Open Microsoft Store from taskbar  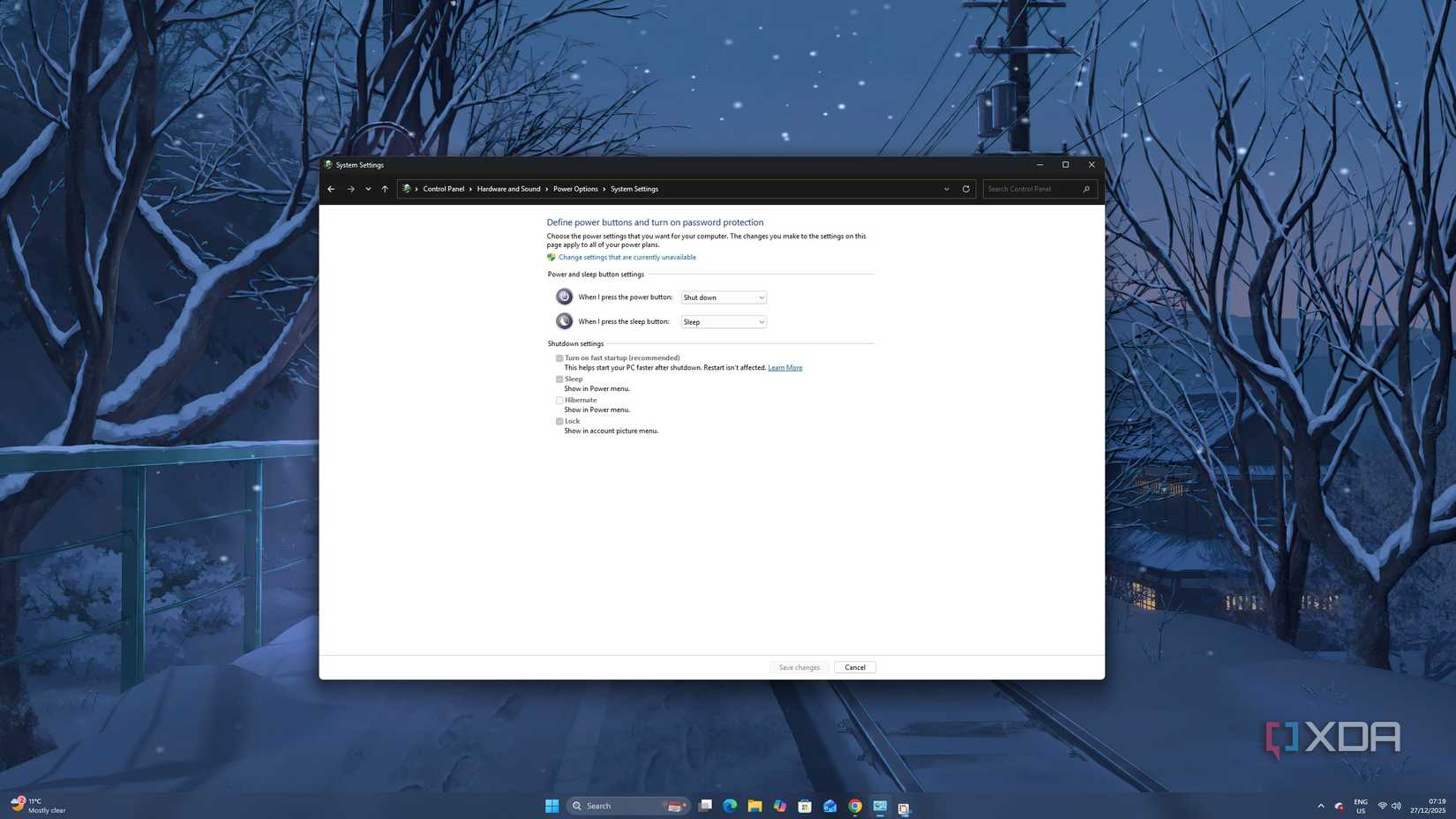[805, 806]
